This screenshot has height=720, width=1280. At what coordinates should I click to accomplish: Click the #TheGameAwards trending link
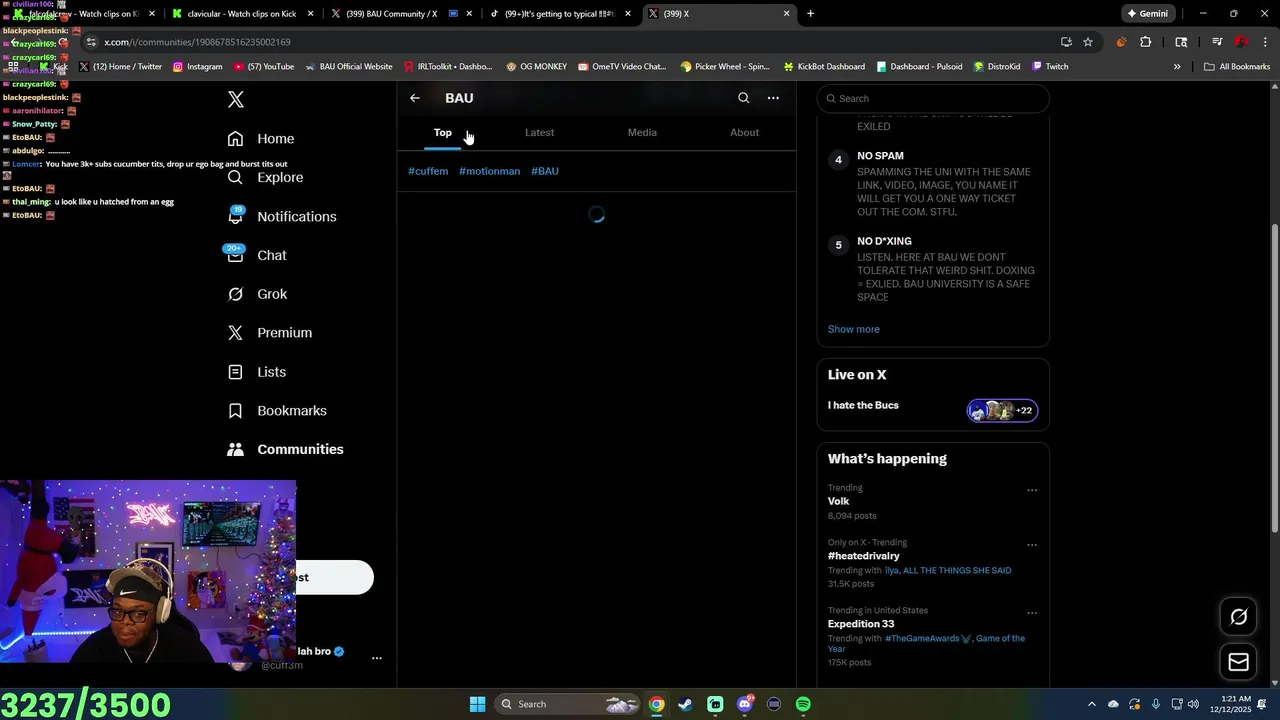click(x=928, y=638)
